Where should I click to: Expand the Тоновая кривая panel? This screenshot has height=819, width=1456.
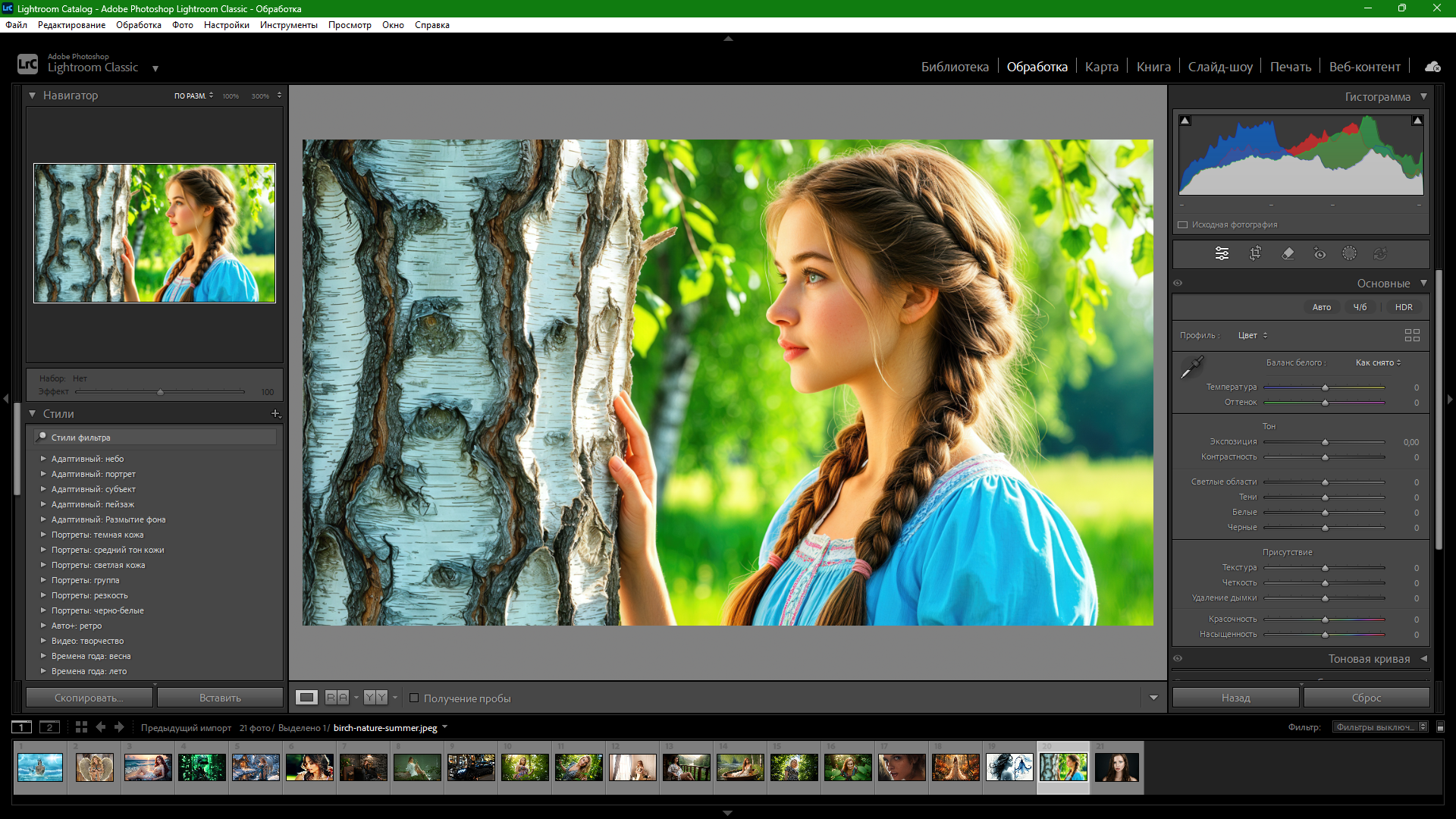(1423, 658)
